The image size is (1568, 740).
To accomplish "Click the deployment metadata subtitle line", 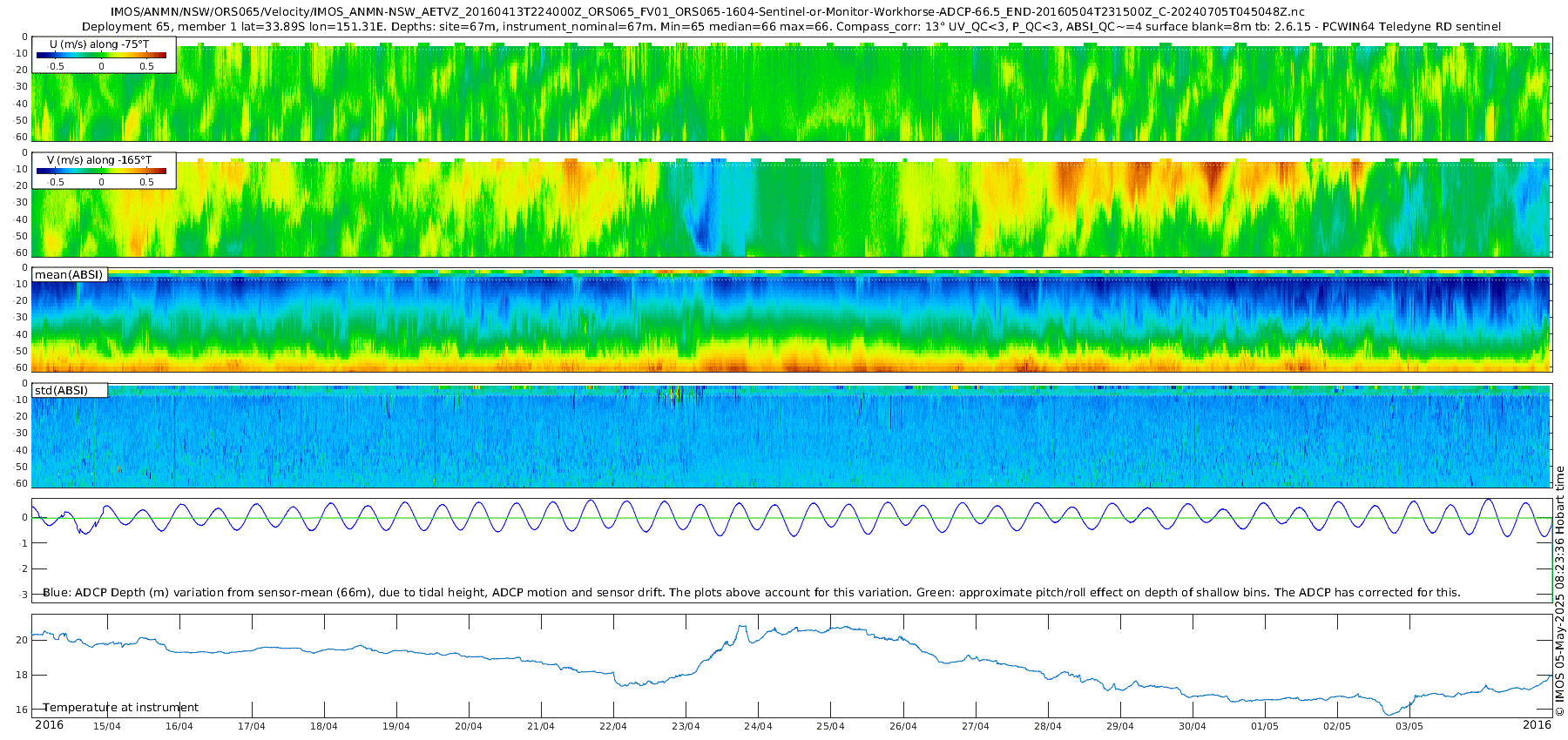I will click(791, 27).
